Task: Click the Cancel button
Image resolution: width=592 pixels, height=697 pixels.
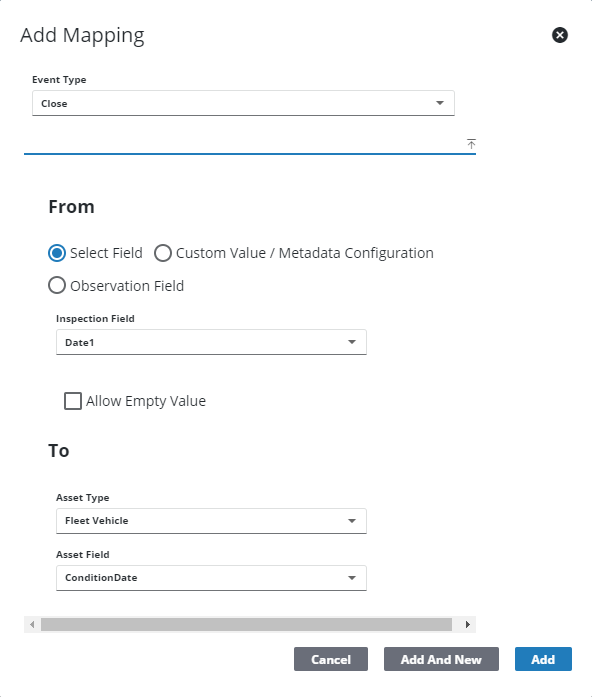Action: [331, 659]
